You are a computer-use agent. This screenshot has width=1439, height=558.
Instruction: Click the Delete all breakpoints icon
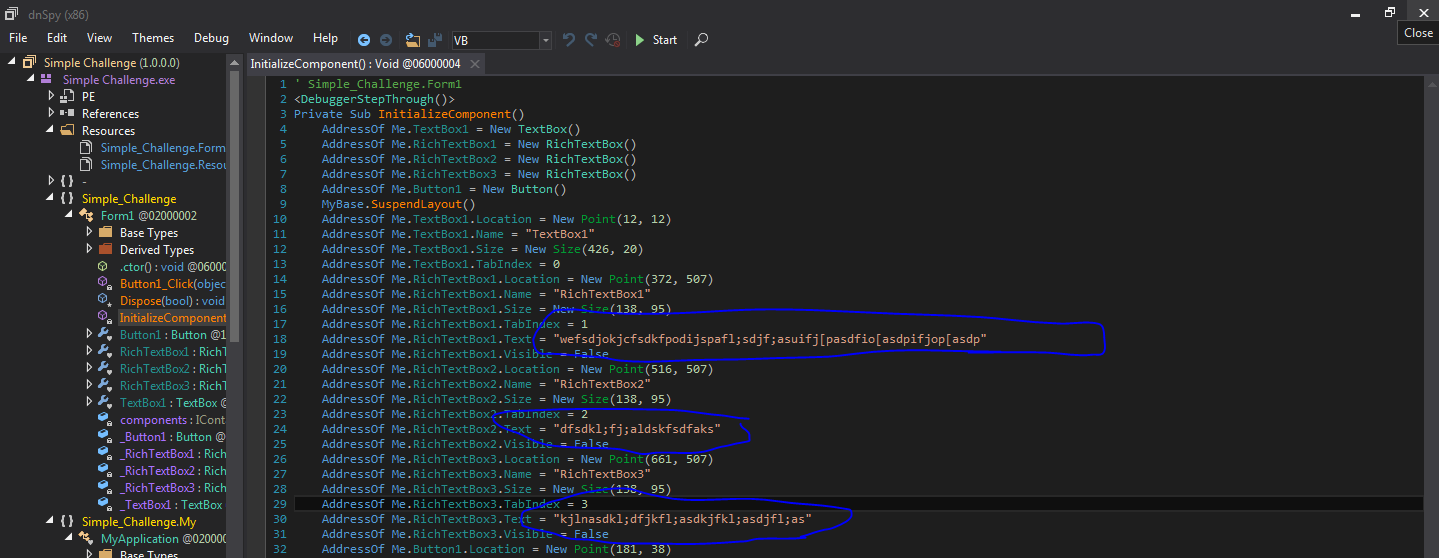click(x=613, y=40)
